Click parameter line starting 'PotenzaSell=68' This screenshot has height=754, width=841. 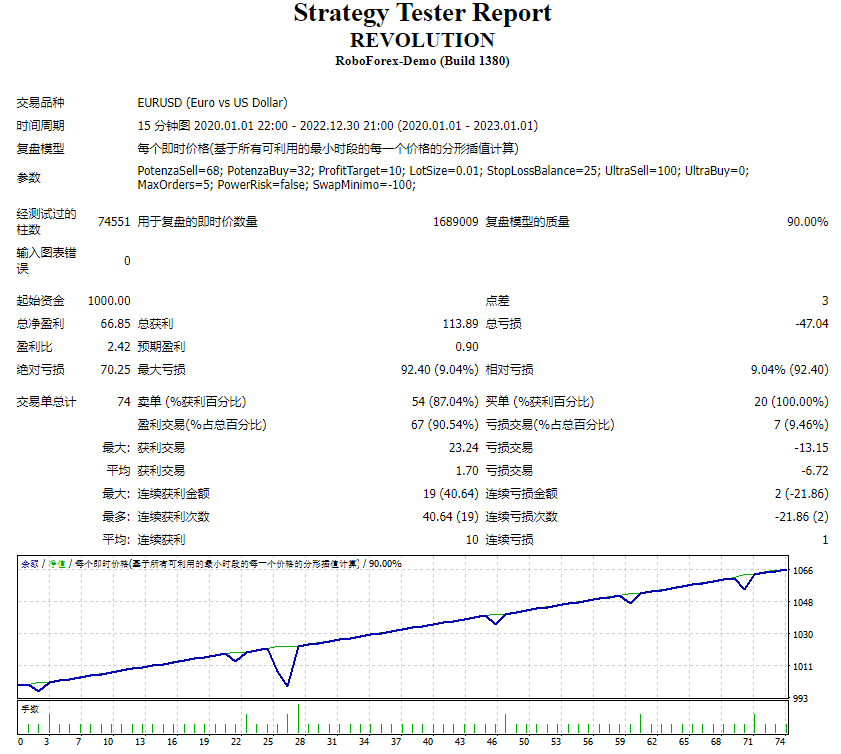tap(443, 171)
